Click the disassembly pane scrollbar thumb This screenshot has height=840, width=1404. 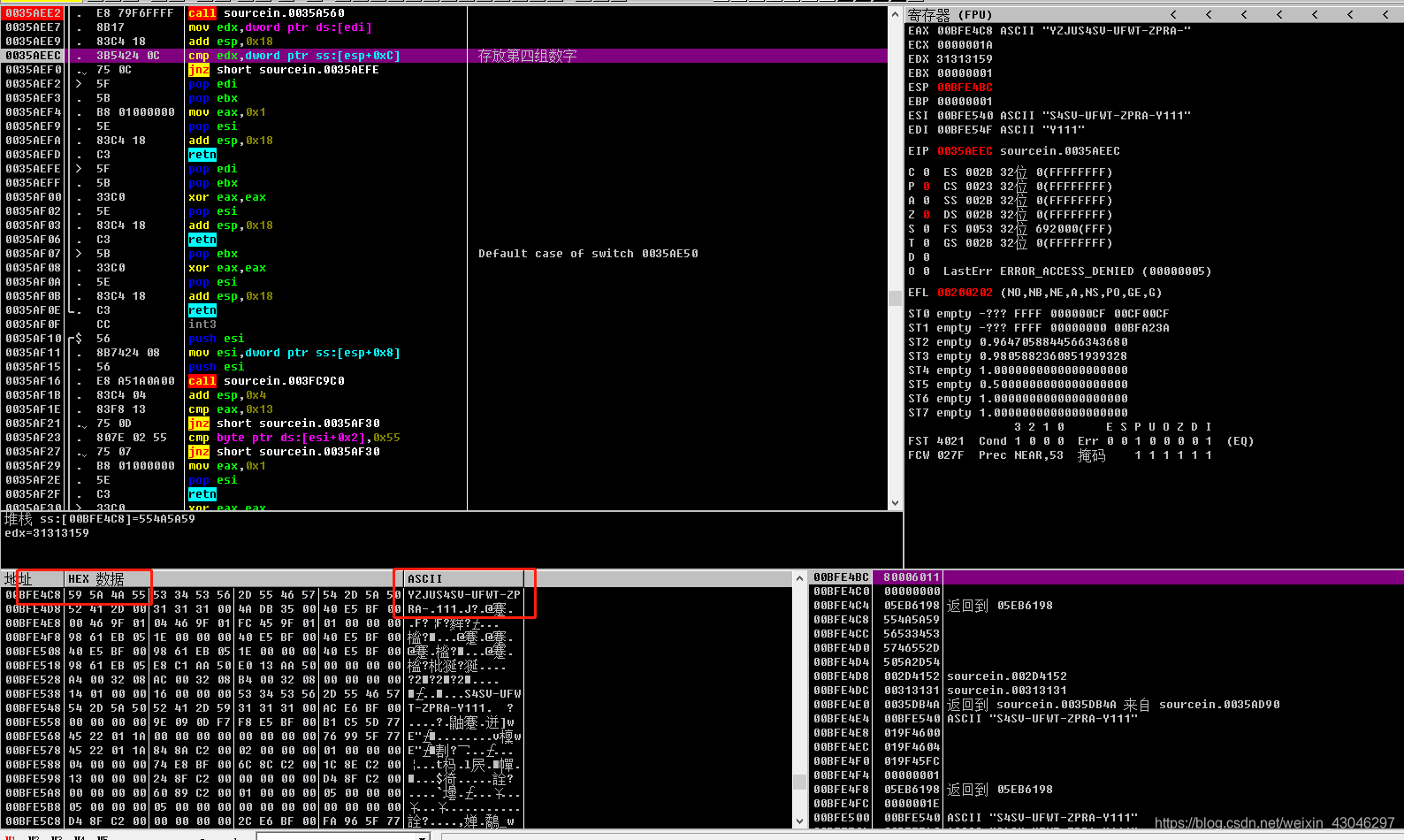pyautogui.click(x=895, y=299)
